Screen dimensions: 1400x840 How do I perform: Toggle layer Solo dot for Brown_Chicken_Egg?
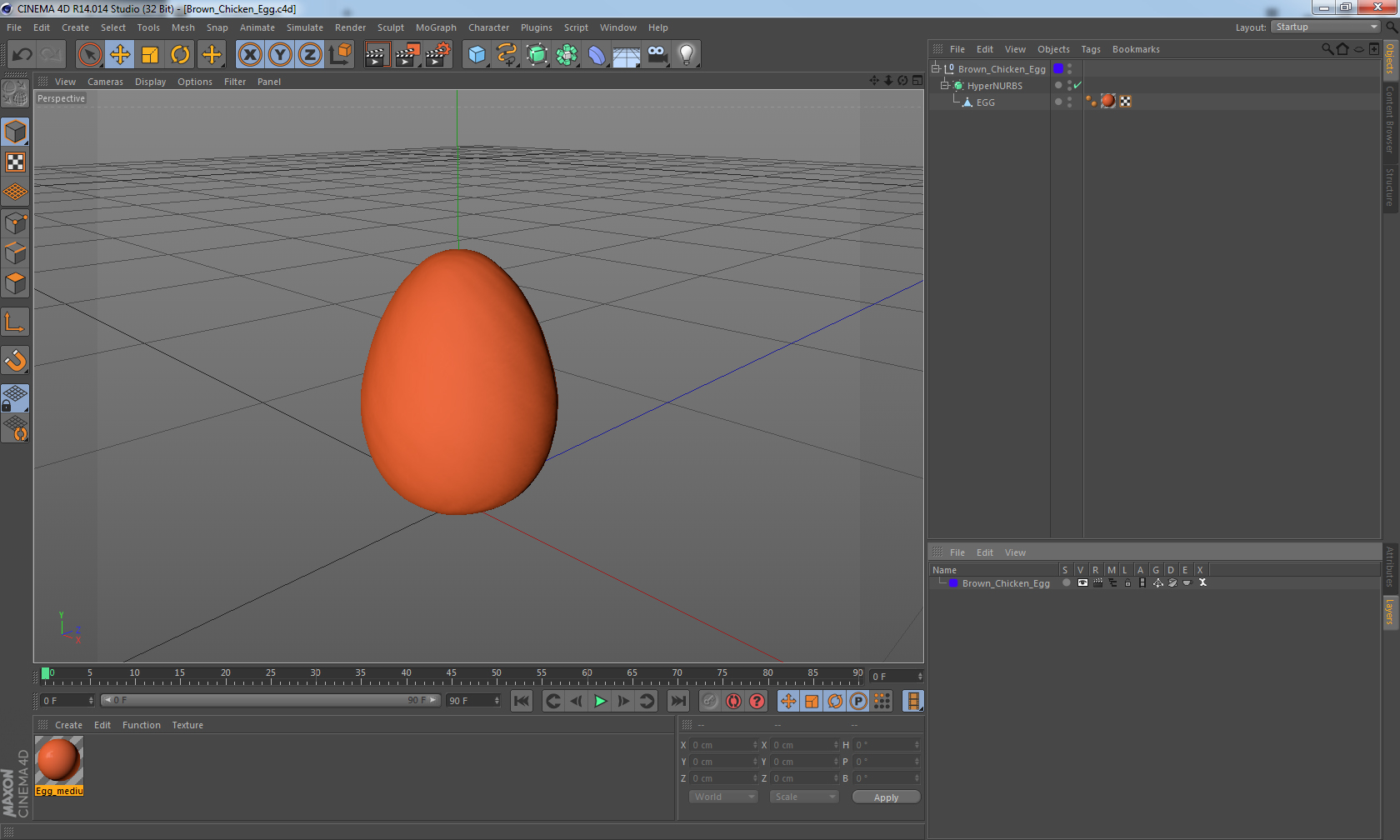(x=1066, y=582)
